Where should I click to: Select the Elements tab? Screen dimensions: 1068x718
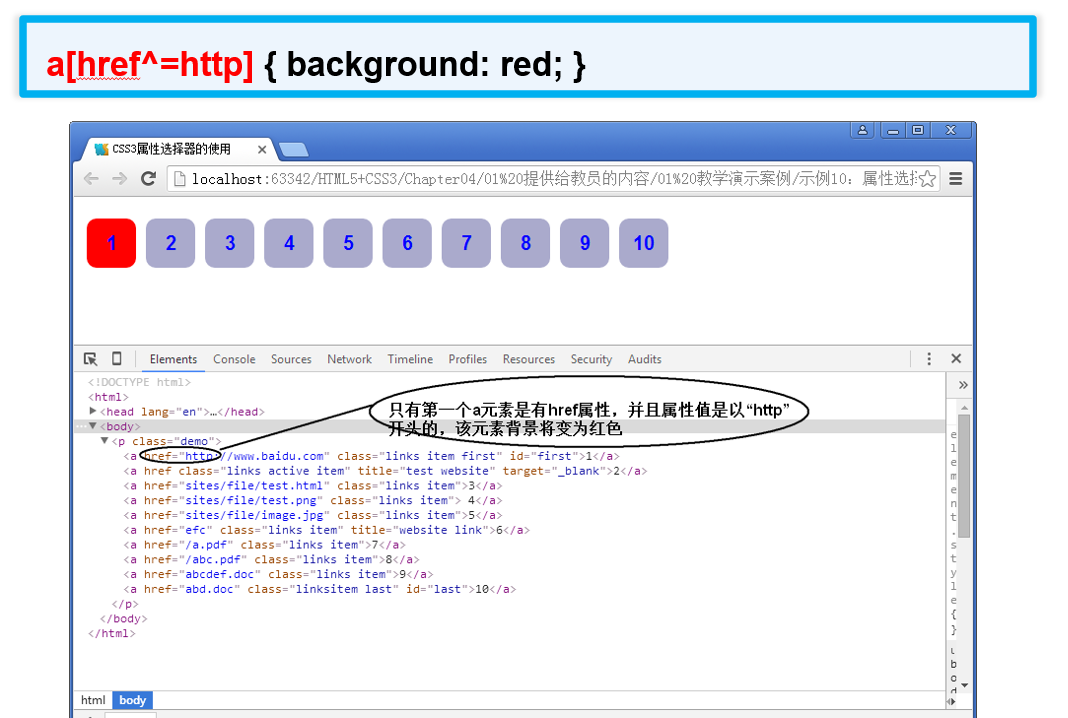[x=173, y=359]
